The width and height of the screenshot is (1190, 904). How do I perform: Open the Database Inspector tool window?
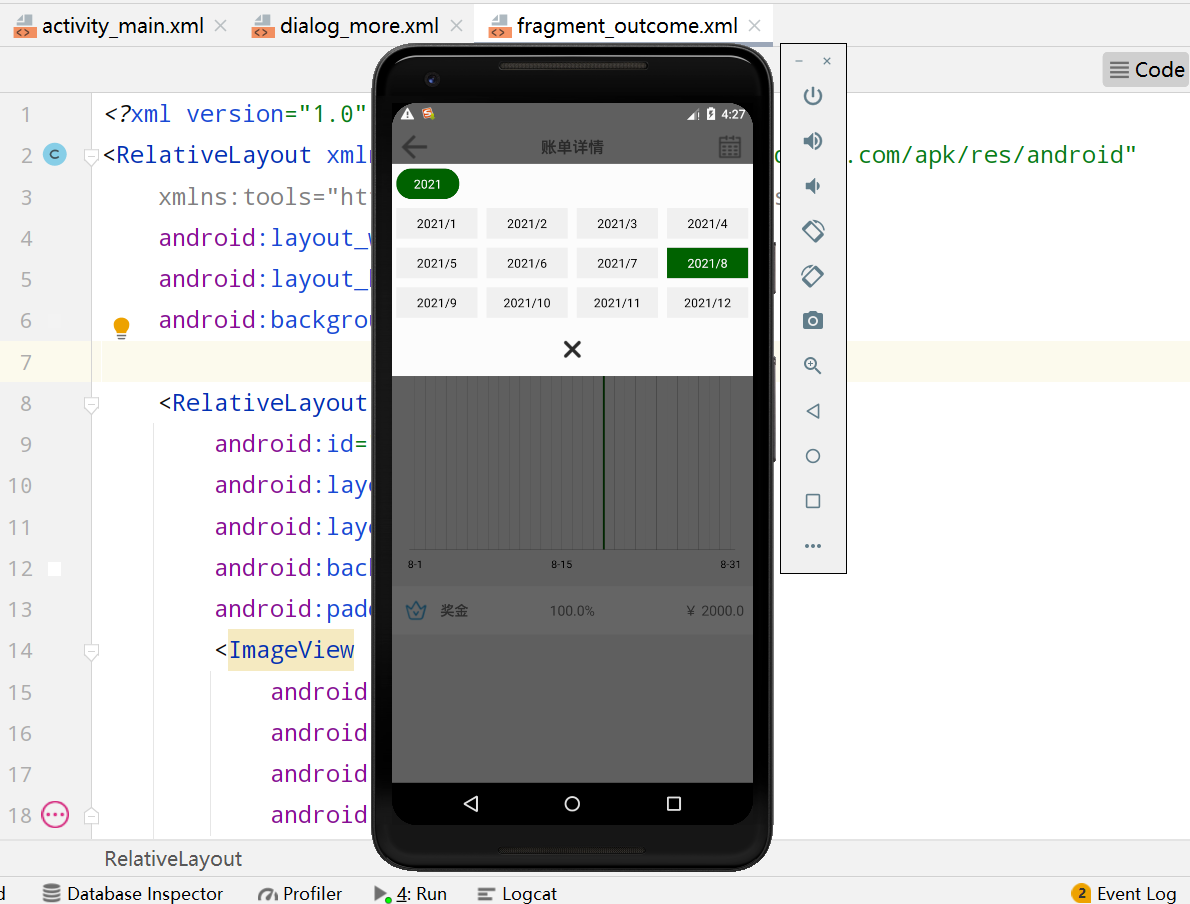(133, 893)
